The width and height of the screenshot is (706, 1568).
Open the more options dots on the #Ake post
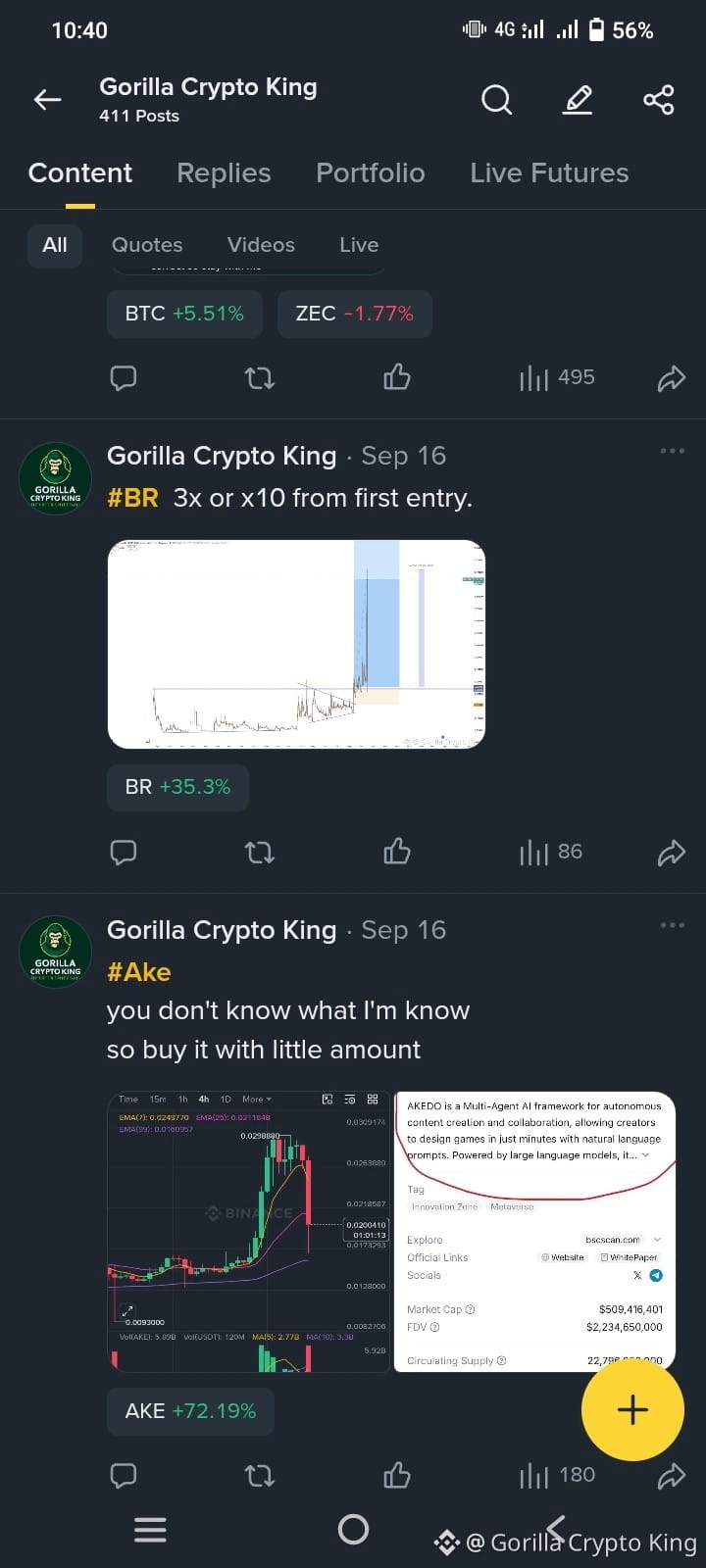pyautogui.click(x=673, y=925)
